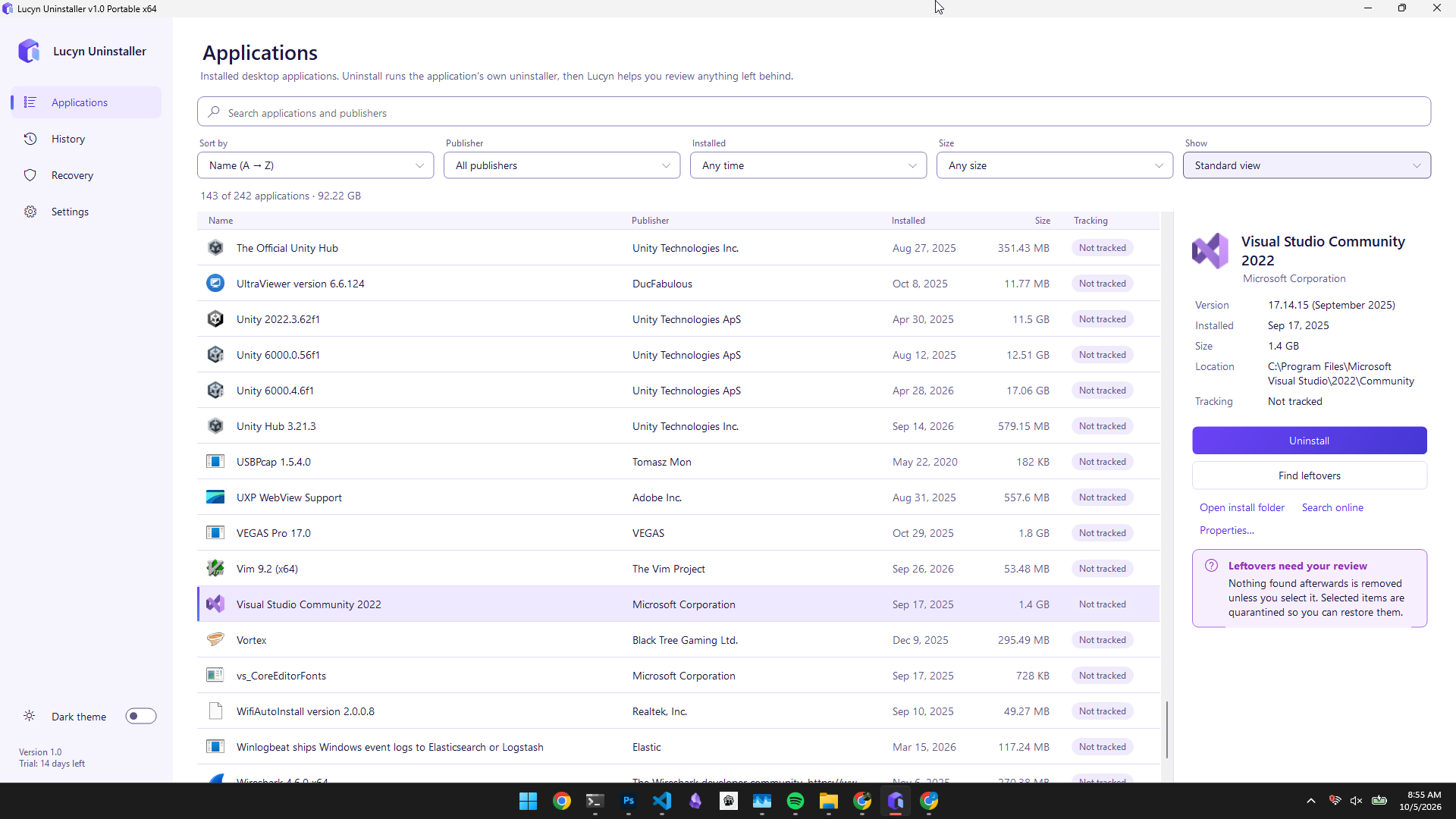Click the Uninstall button
Screen dimensions: 1456x819
(1310, 441)
